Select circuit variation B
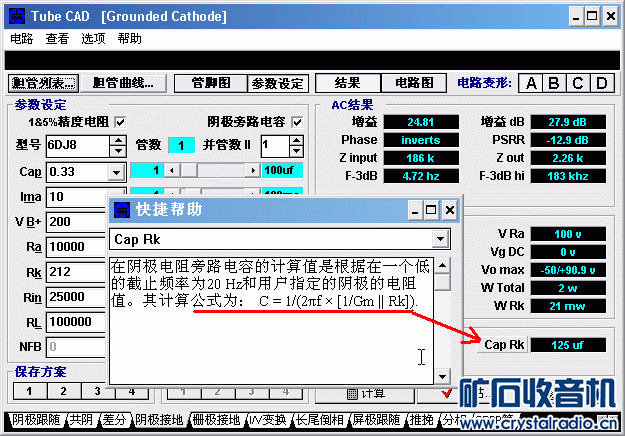Image resolution: width=625 pixels, height=436 pixels. tap(554, 83)
